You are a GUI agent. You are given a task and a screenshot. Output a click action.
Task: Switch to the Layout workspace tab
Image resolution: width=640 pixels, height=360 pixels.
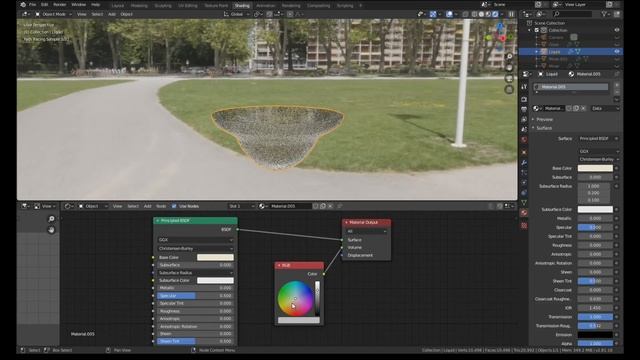pos(118,6)
